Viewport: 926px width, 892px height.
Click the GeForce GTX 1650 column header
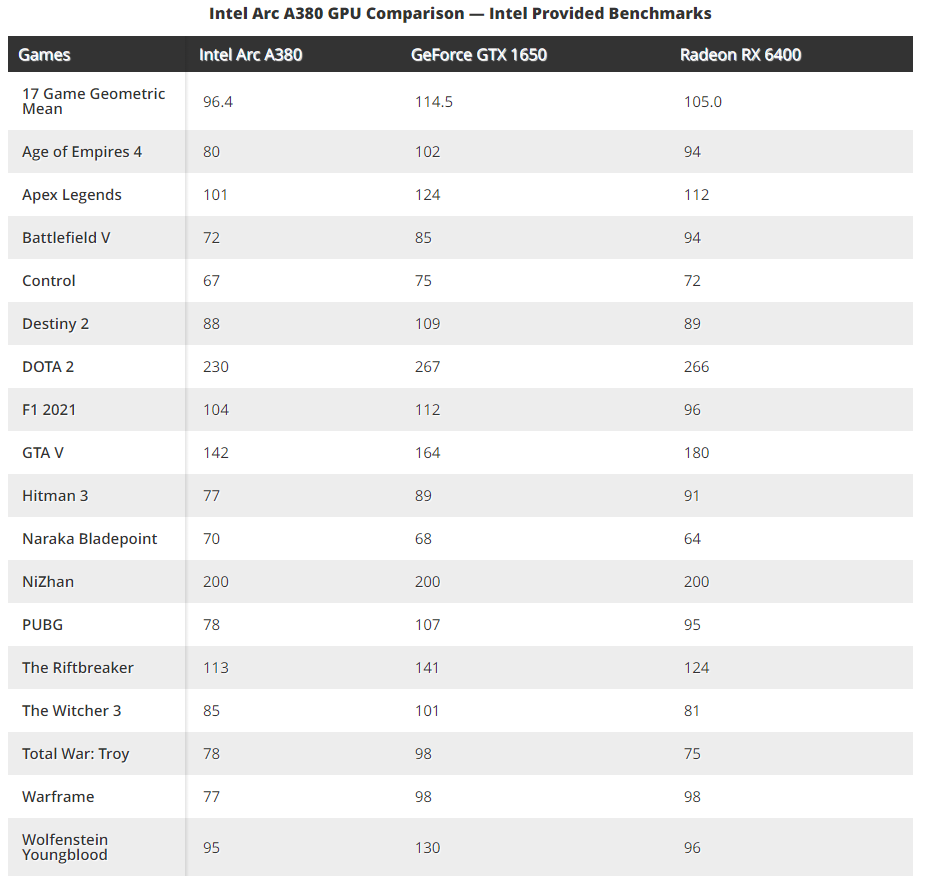pos(479,55)
